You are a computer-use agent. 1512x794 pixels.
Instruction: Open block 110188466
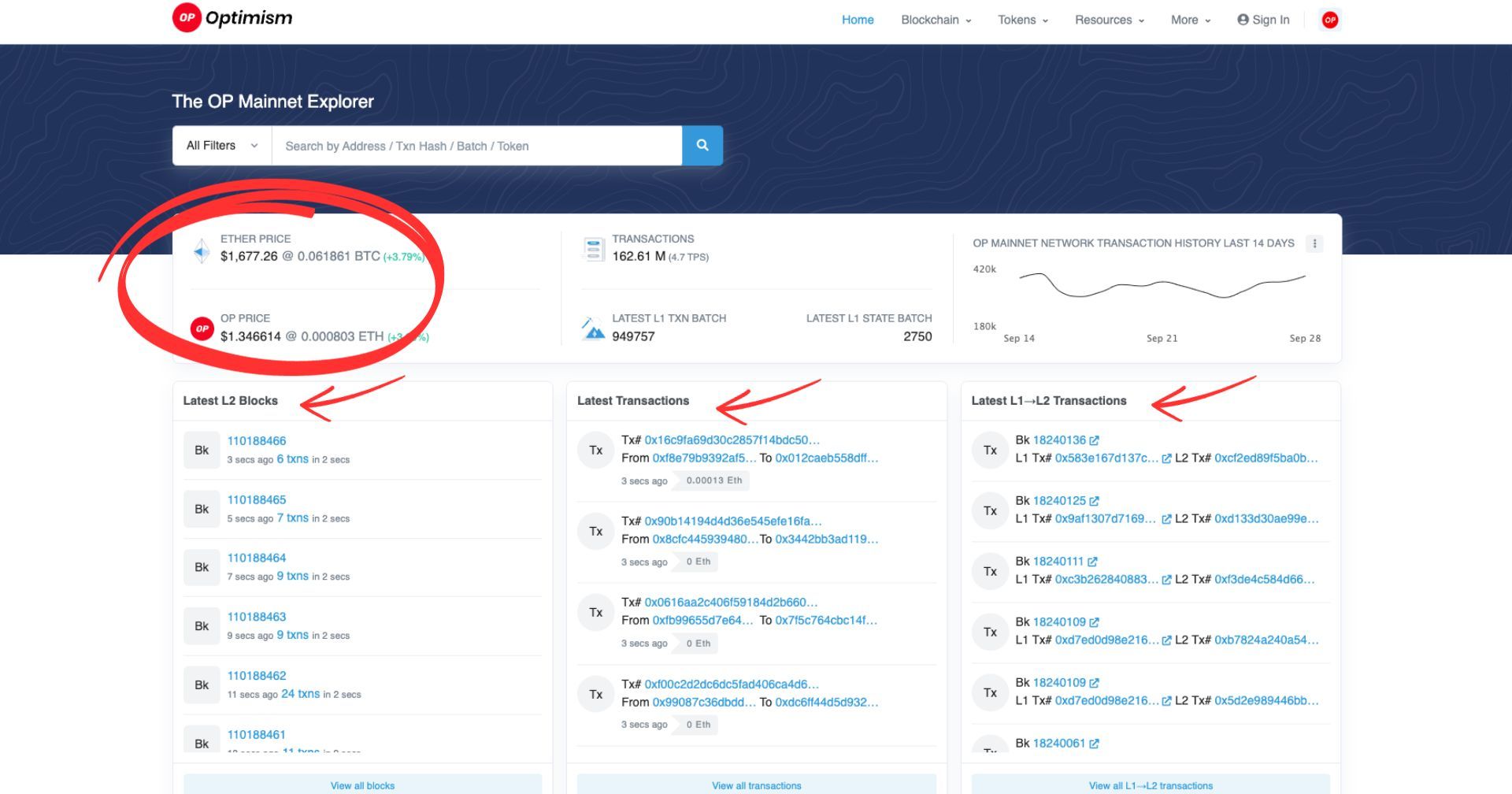coord(257,441)
